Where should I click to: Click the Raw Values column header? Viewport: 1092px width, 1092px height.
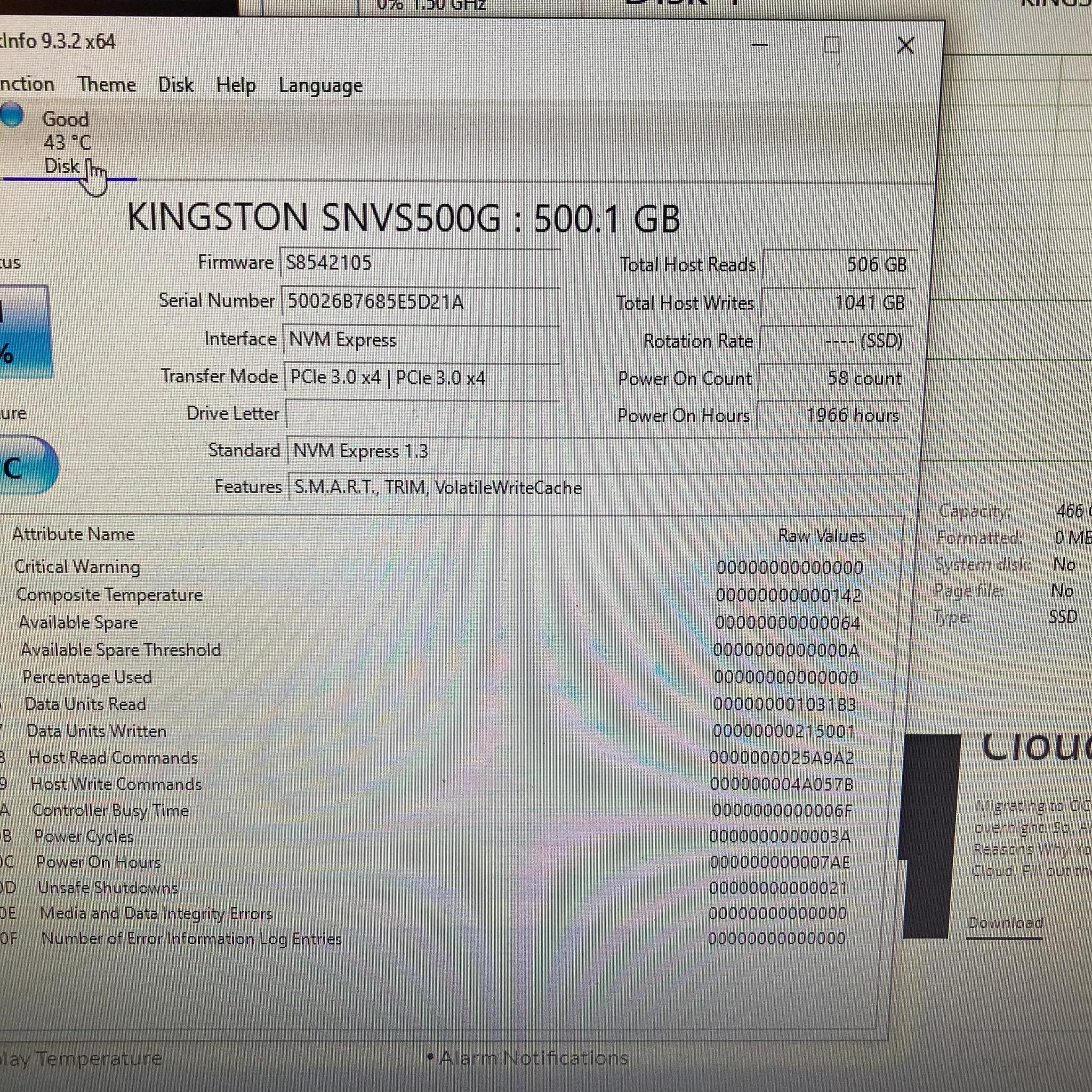pyautogui.click(x=821, y=536)
